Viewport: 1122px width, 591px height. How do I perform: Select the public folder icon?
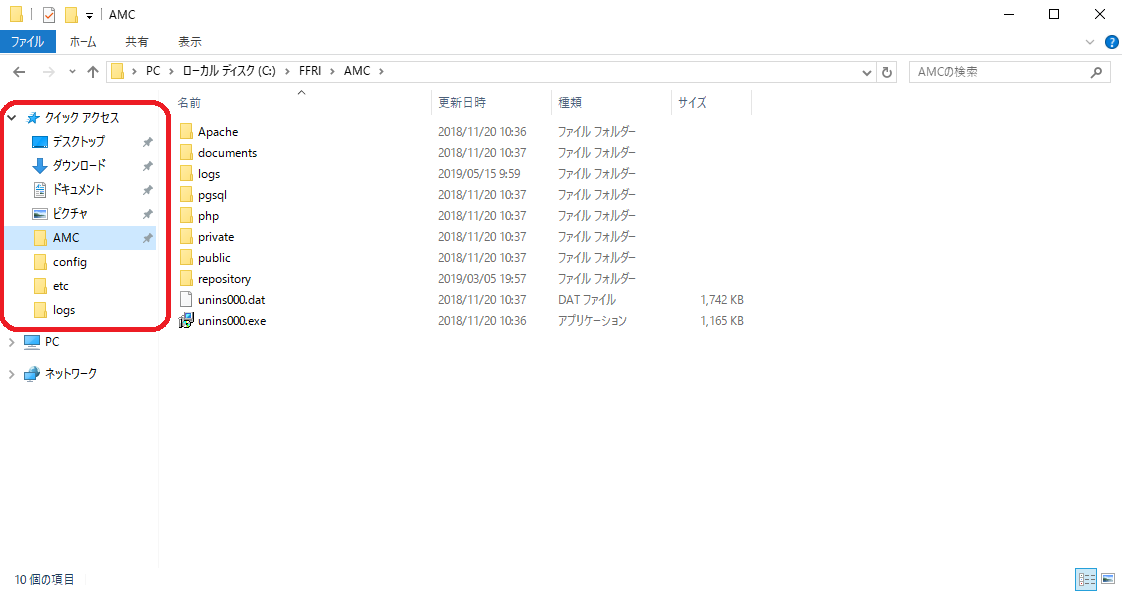tap(186, 258)
